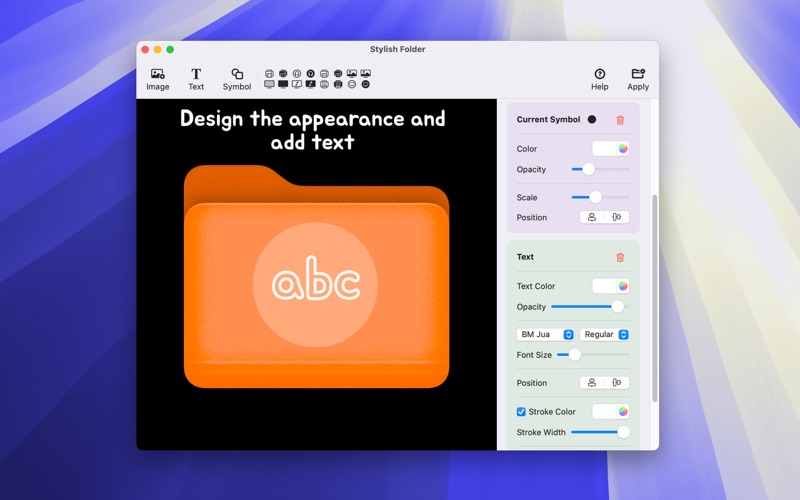Open Help from the toolbar
Viewport: 800px width, 500px height.
599,79
